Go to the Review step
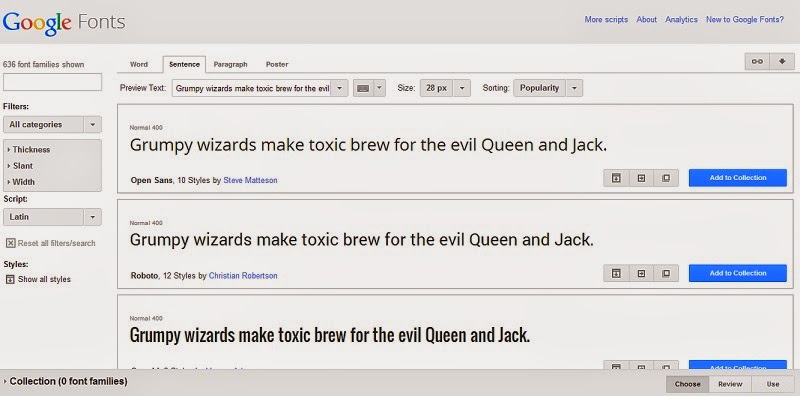Image resolution: width=800 pixels, height=396 pixels. [x=730, y=384]
